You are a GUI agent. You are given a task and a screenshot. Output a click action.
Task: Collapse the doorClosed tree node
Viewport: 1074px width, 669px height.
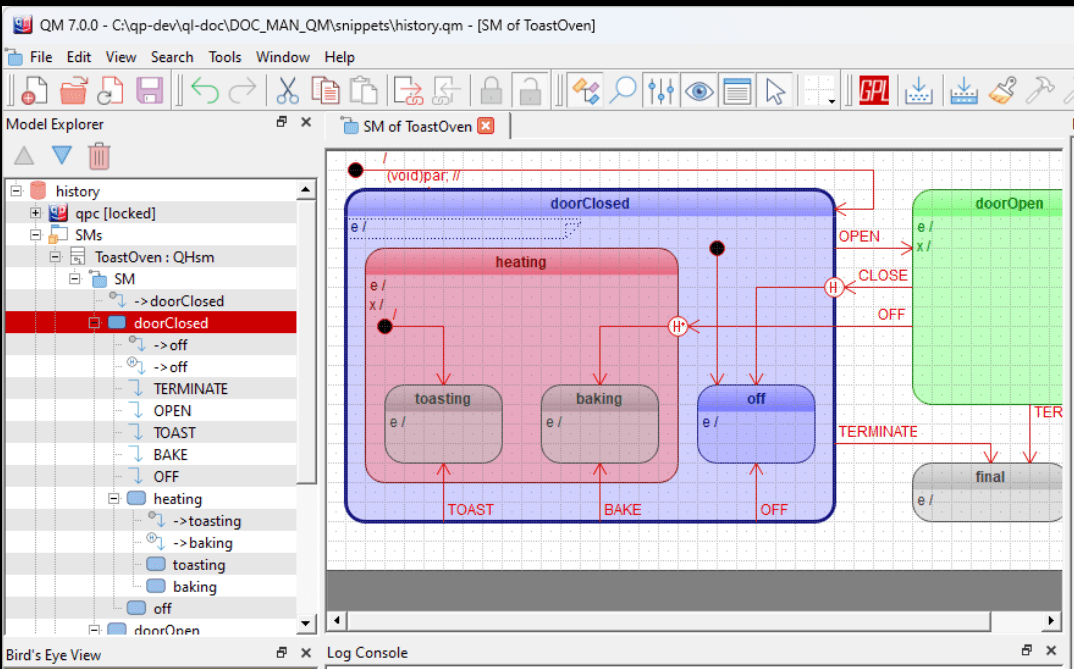click(x=95, y=323)
